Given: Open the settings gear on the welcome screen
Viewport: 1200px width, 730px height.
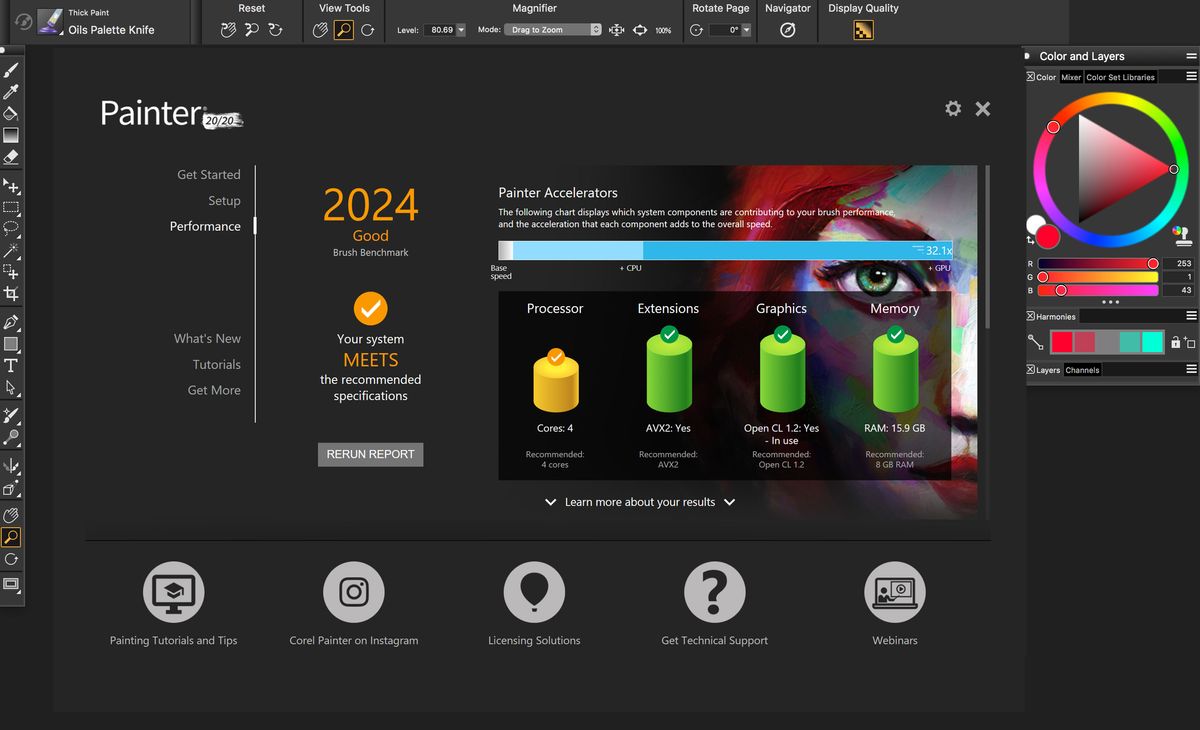Looking at the screenshot, I should point(953,108).
